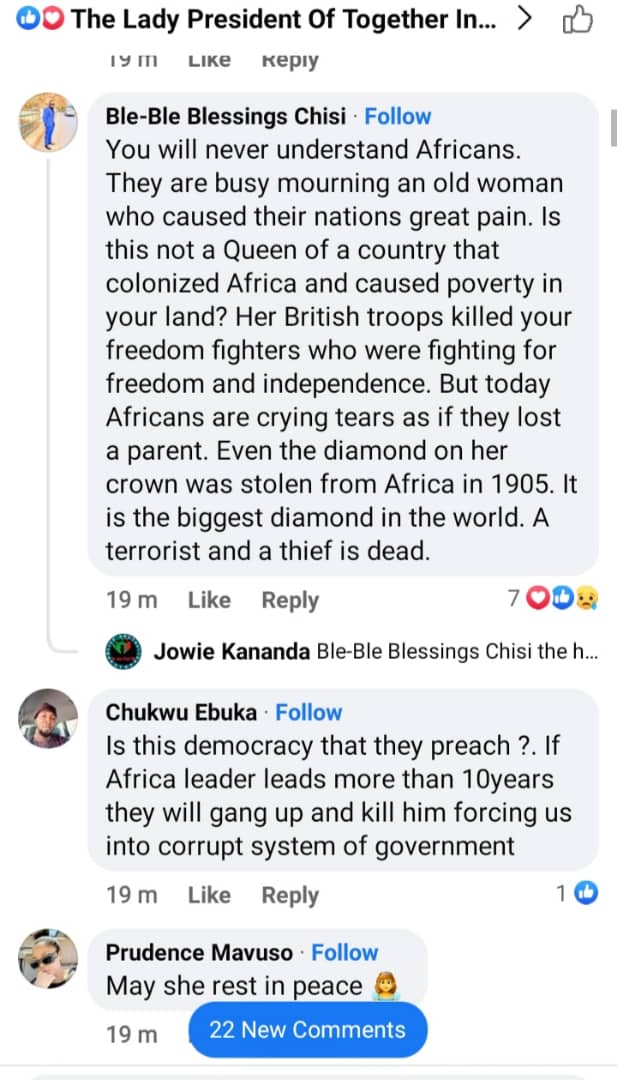View the like reaction on Chukwu's comment
This screenshot has height=1080, width=617.
point(578,894)
